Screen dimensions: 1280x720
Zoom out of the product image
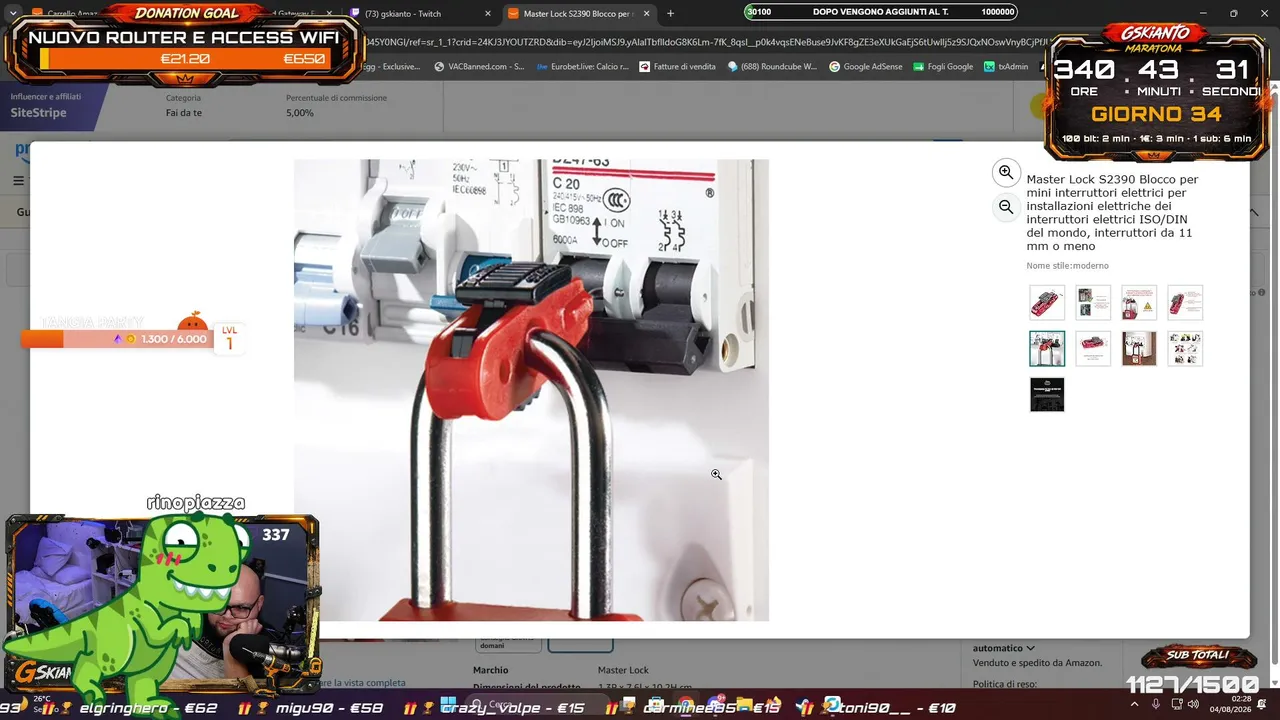[1006, 207]
